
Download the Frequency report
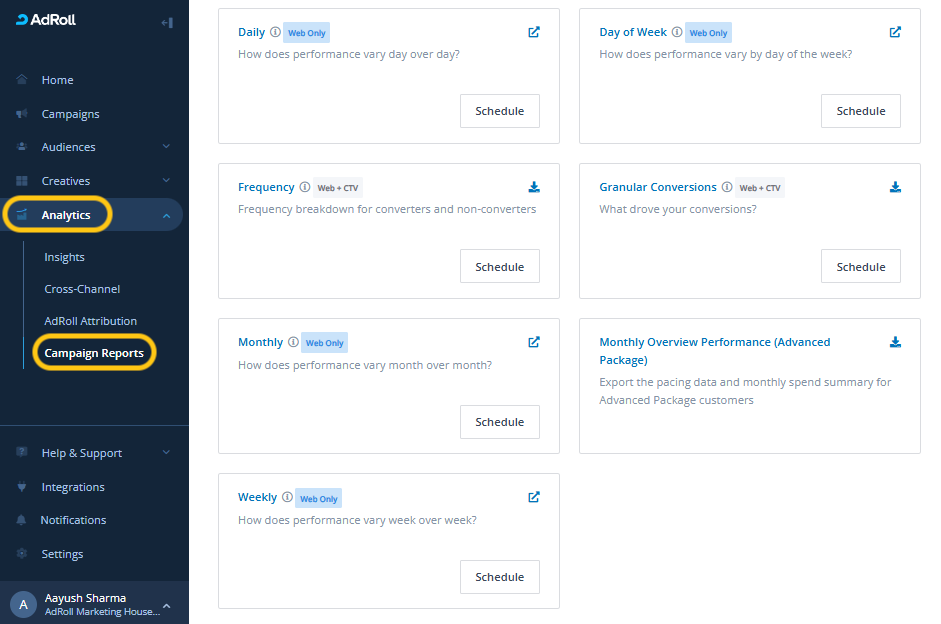534,187
